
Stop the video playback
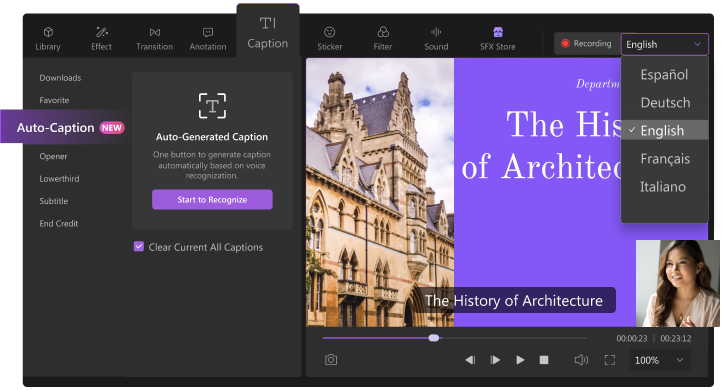(x=544, y=360)
